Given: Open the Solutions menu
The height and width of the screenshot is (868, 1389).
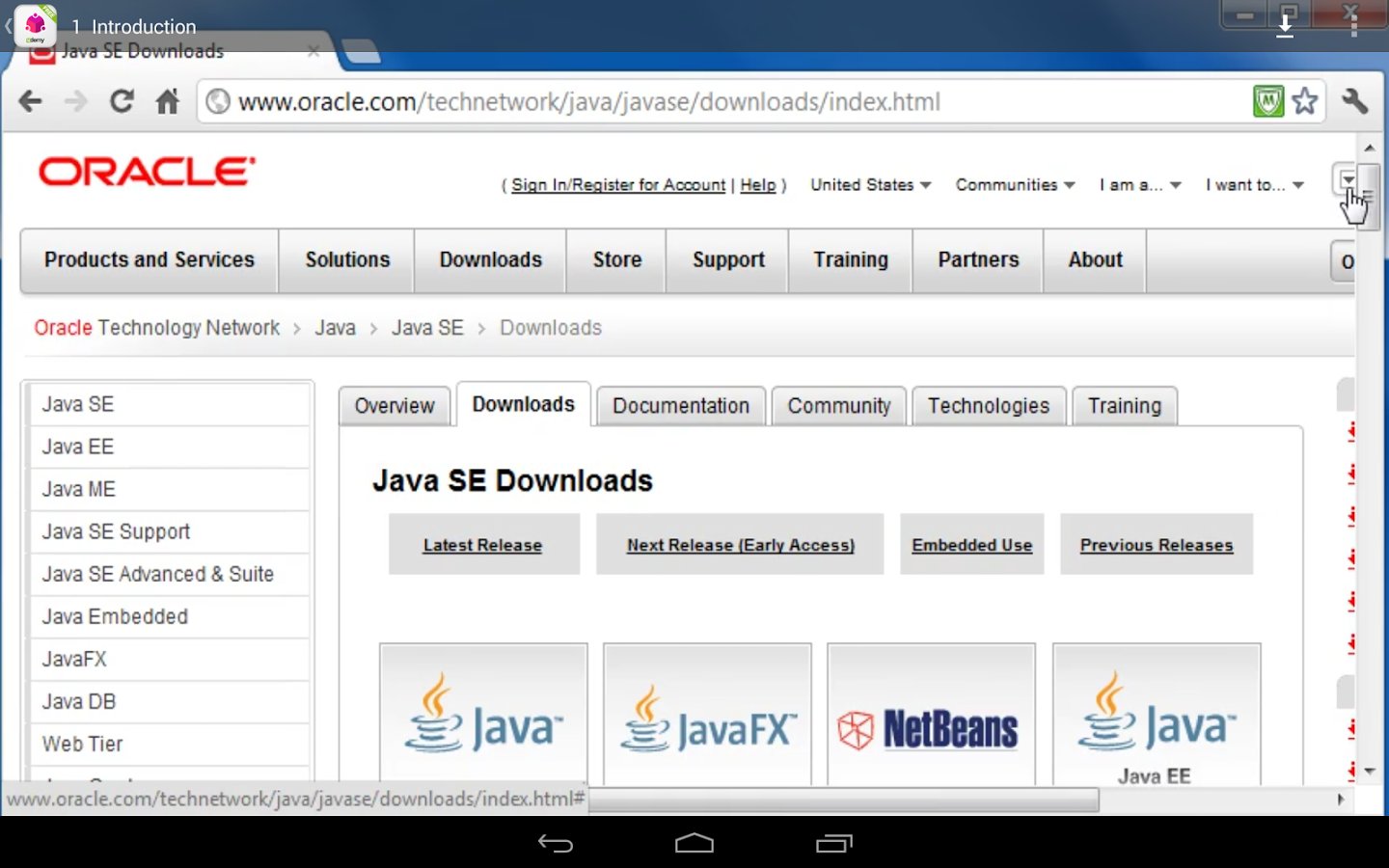Looking at the screenshot, I should (347, 260).
